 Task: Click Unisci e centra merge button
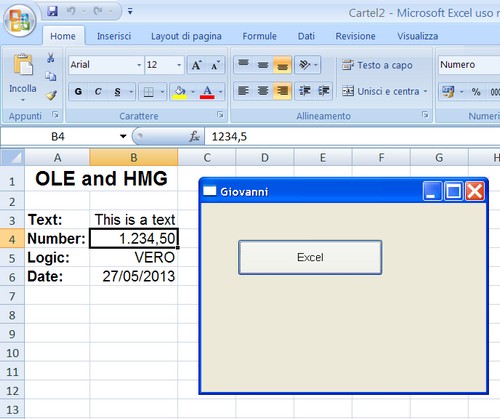[380, 91]
